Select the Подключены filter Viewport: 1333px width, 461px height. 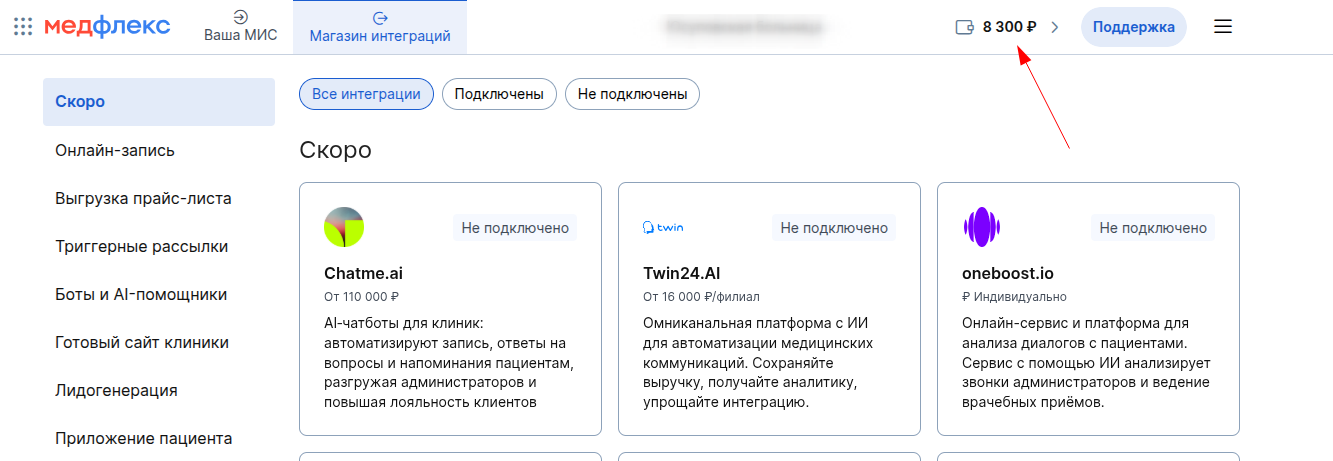point(499,94)
